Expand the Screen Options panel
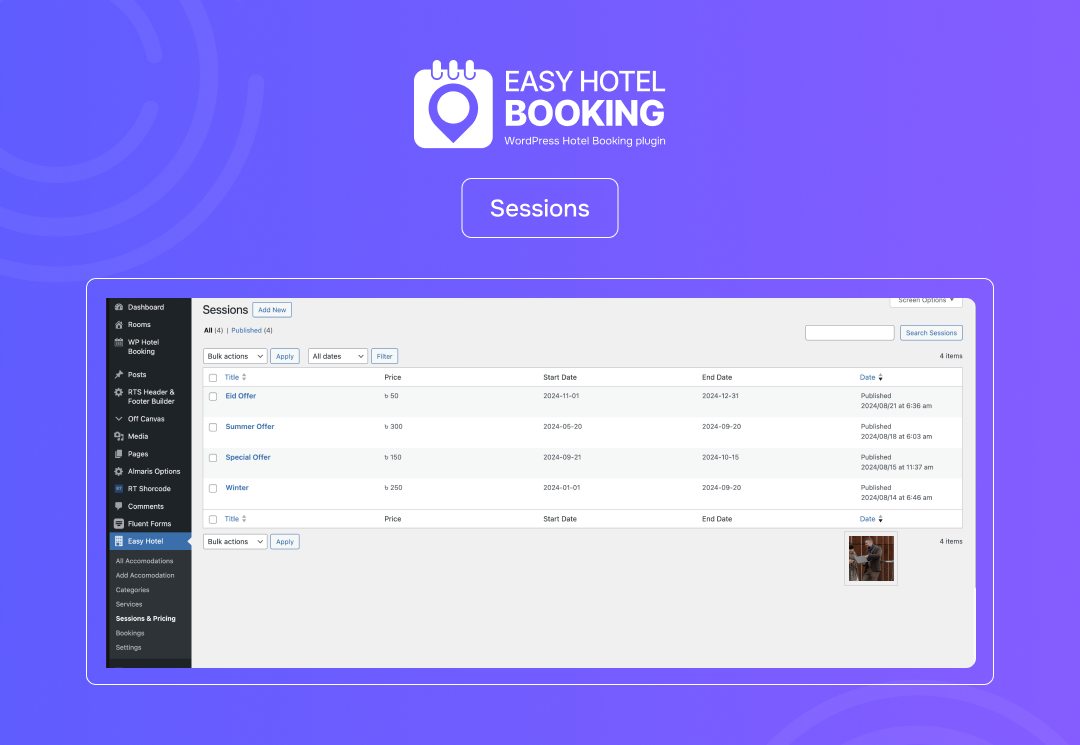The height and width of the screenshot is (745, 1080). point(926,301)
